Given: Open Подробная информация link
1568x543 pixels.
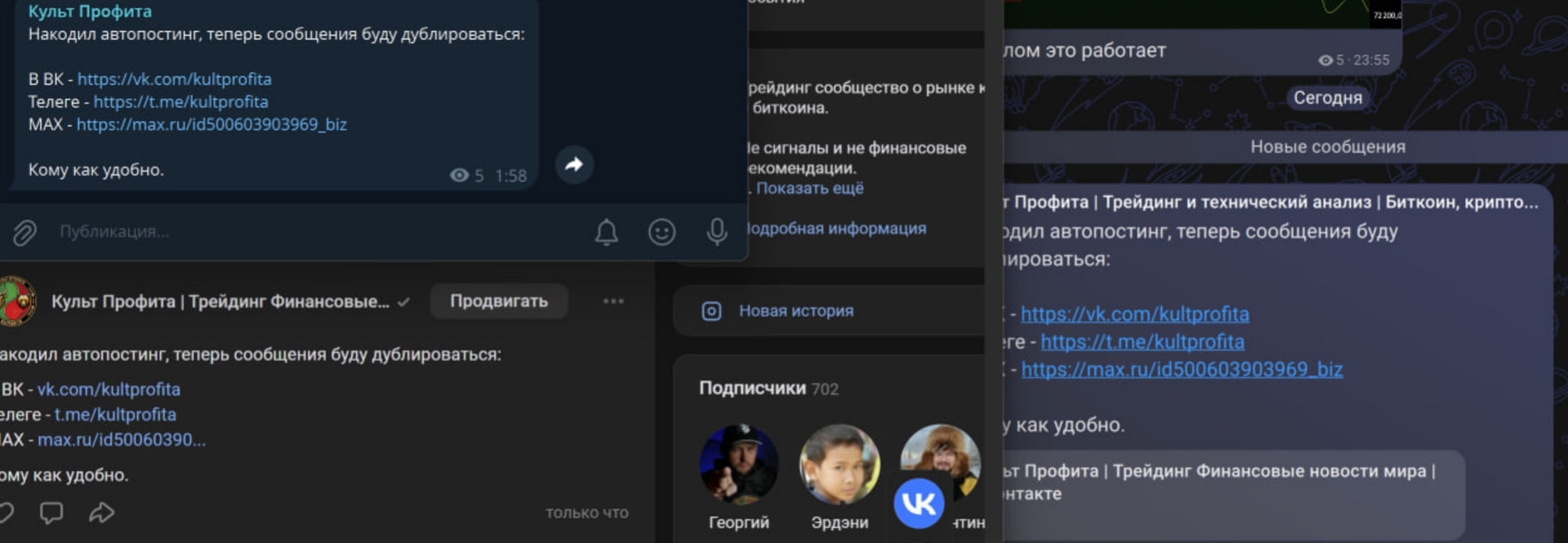Looking at the screenshot, I should click(837, 229).
